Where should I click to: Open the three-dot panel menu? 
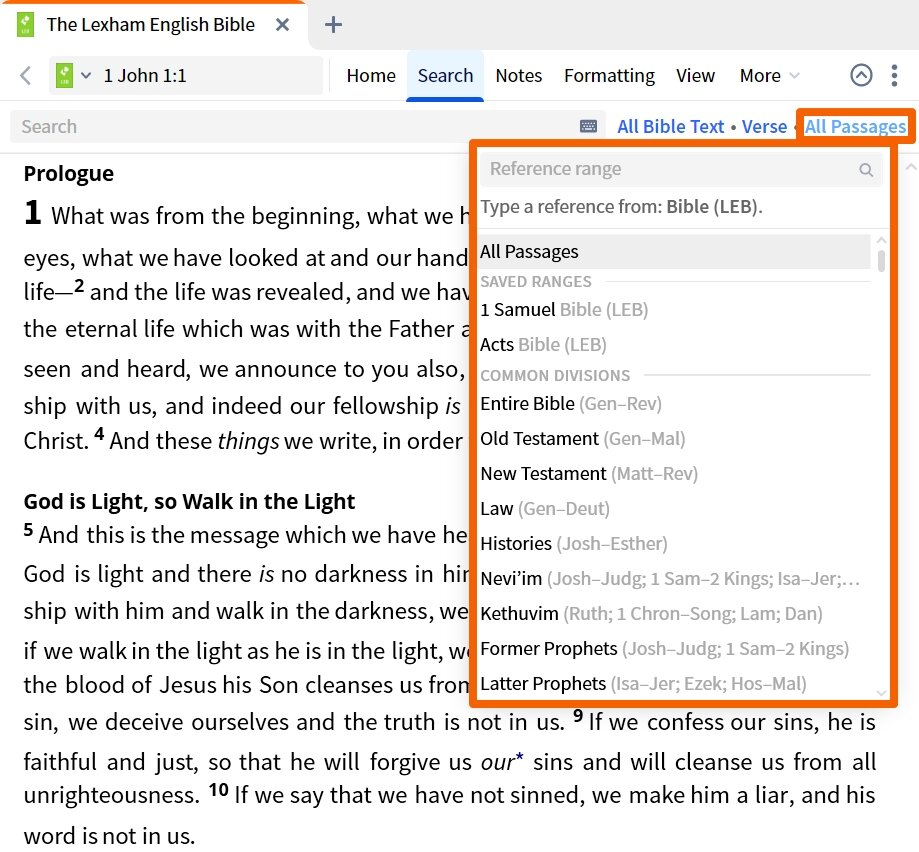tap(894, 76)
